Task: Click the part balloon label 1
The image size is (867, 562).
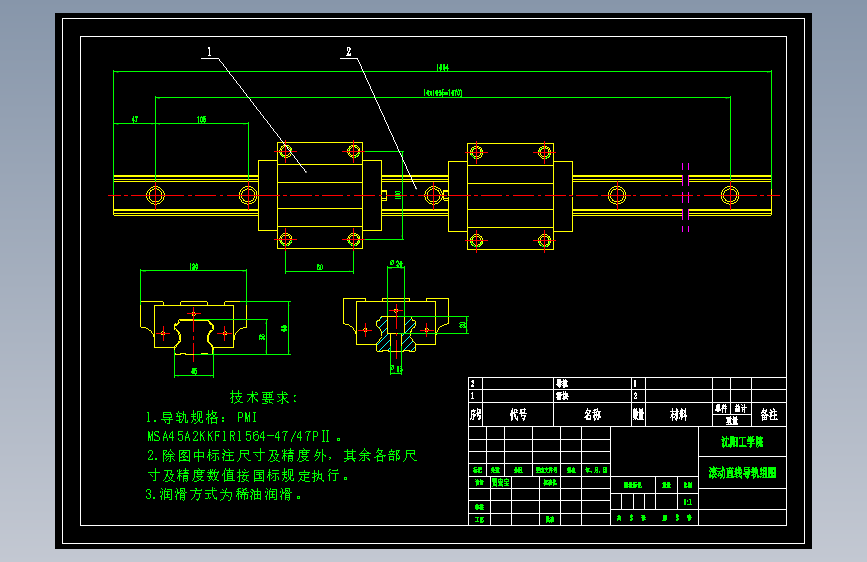Action: (x=209, y=51)
